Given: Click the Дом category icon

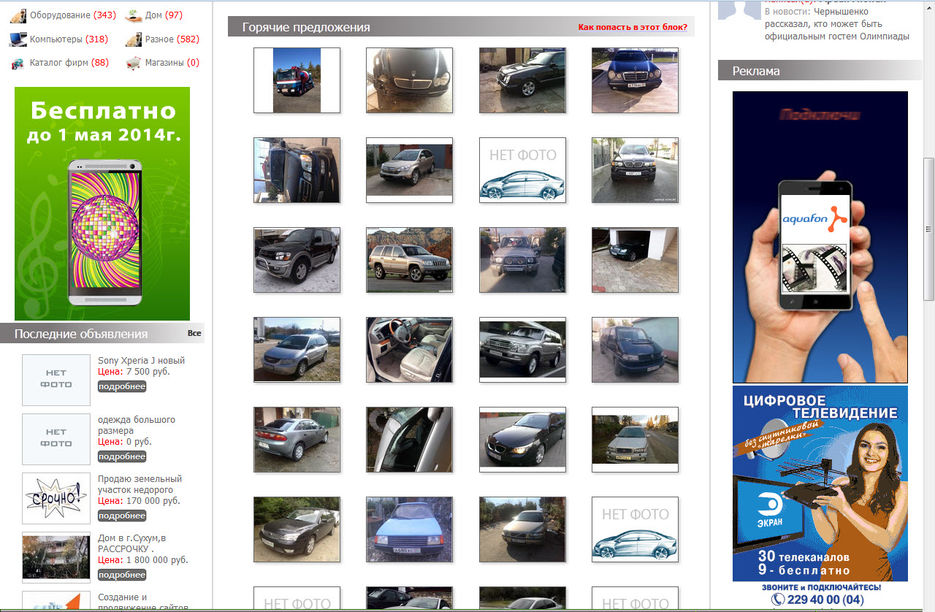Looking at the screenshot, I should [133, 16].
